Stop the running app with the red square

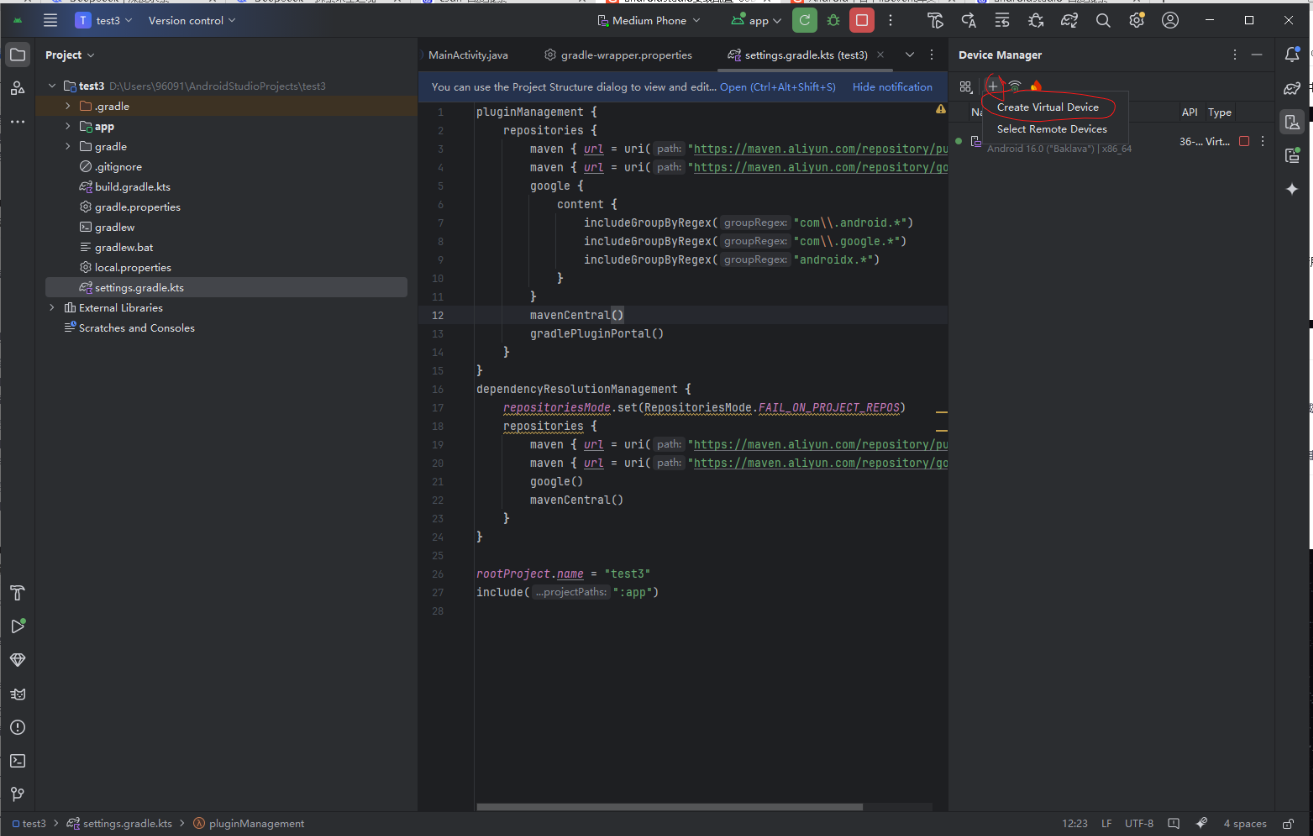(x=861, y=20)
